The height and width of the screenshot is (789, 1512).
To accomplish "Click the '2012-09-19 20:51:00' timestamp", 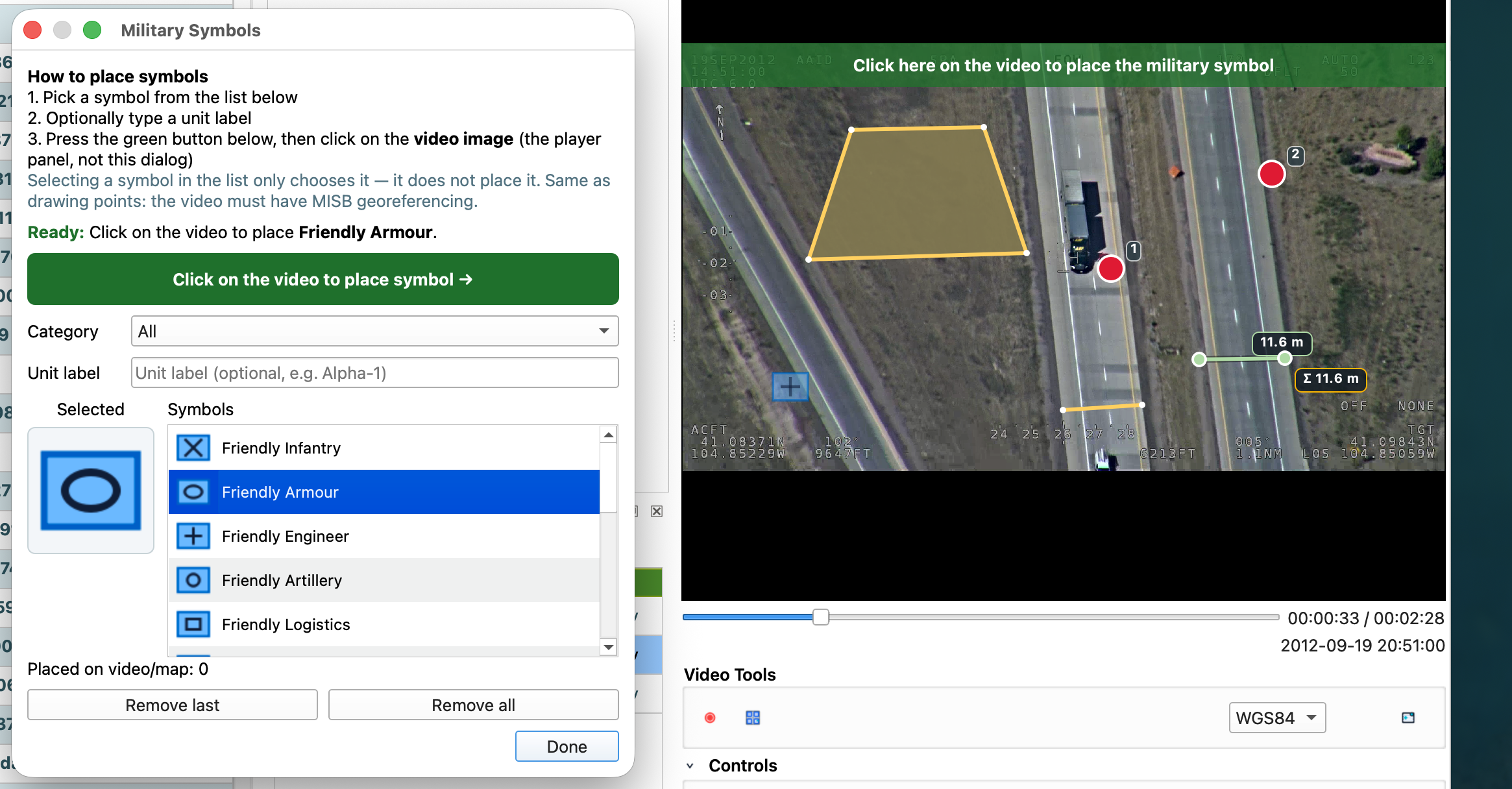I will click(1362, 646).
